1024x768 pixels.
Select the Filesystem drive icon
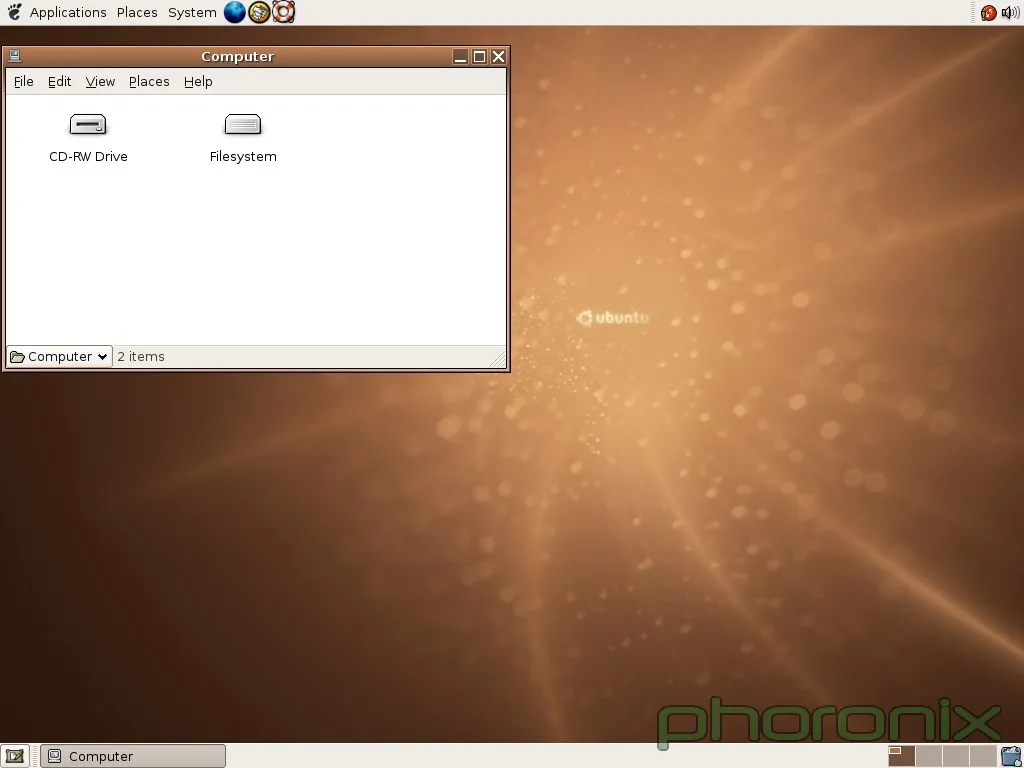pyautogui.click(x=243, y=124)
